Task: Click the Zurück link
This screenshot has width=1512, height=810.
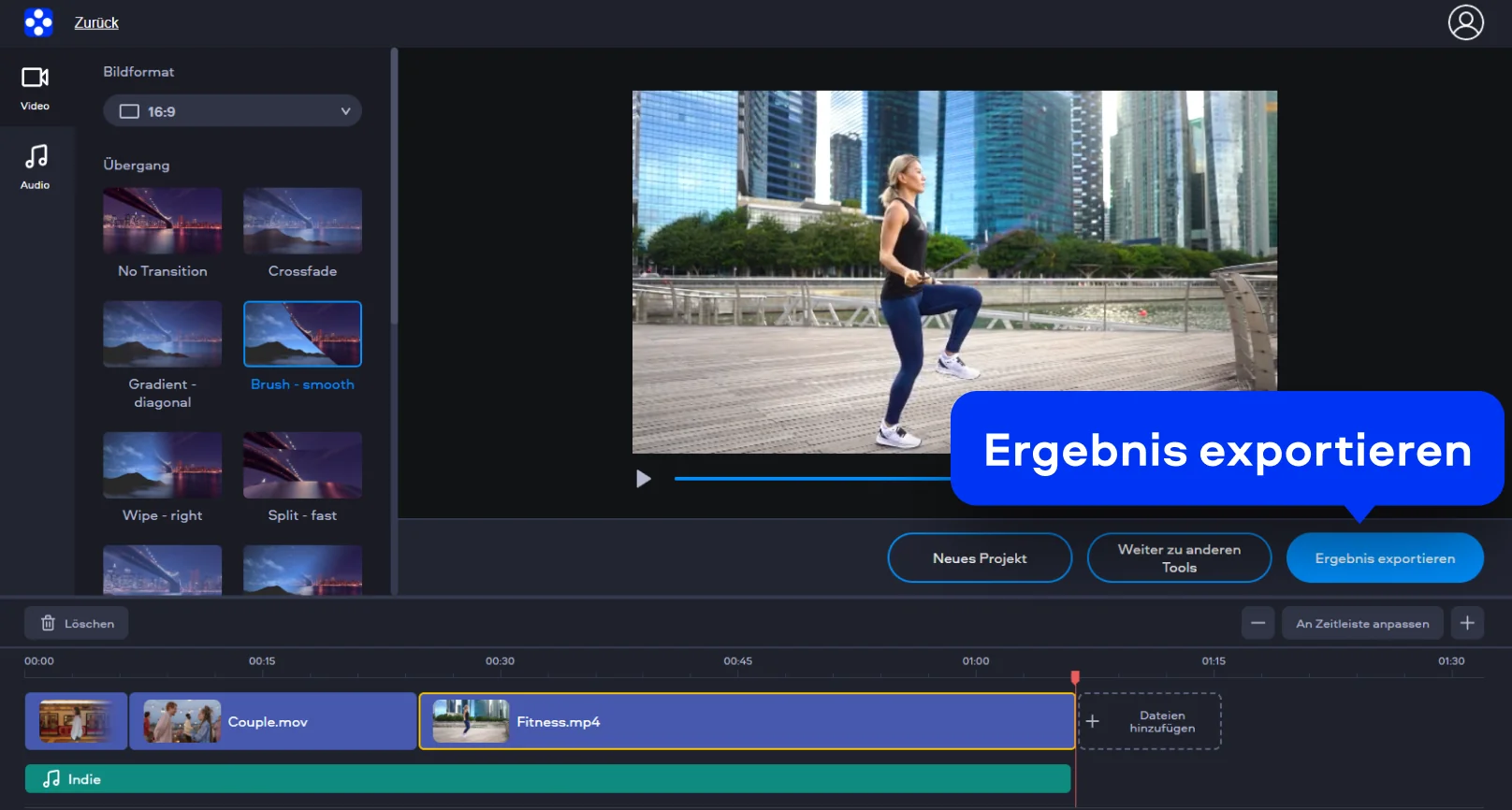Action: 96,22
